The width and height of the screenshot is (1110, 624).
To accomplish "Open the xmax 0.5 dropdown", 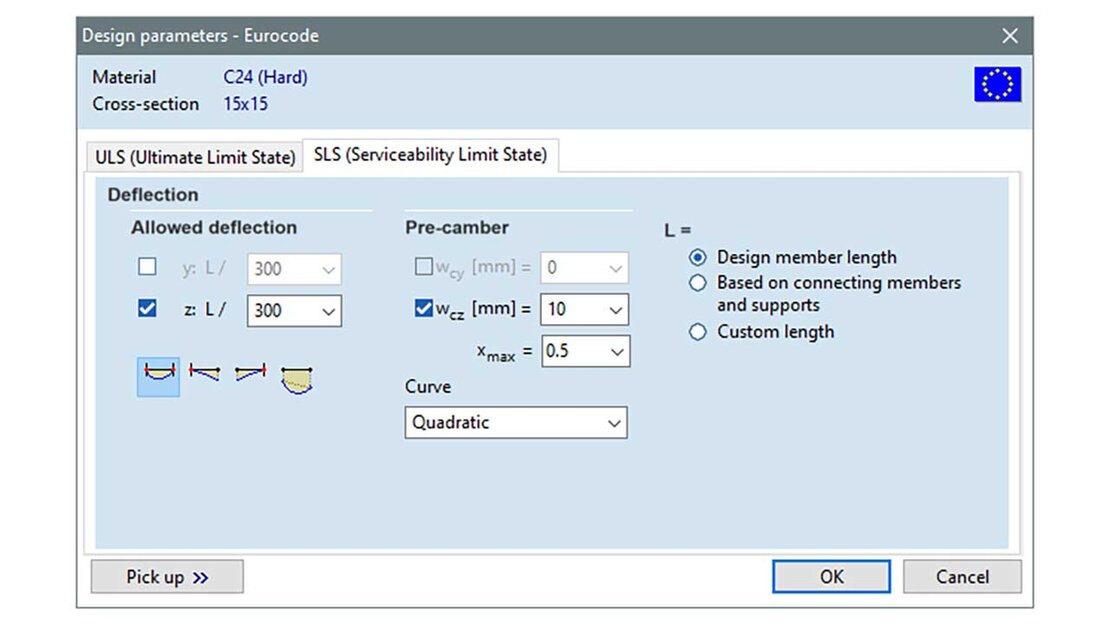I will 585,351.
